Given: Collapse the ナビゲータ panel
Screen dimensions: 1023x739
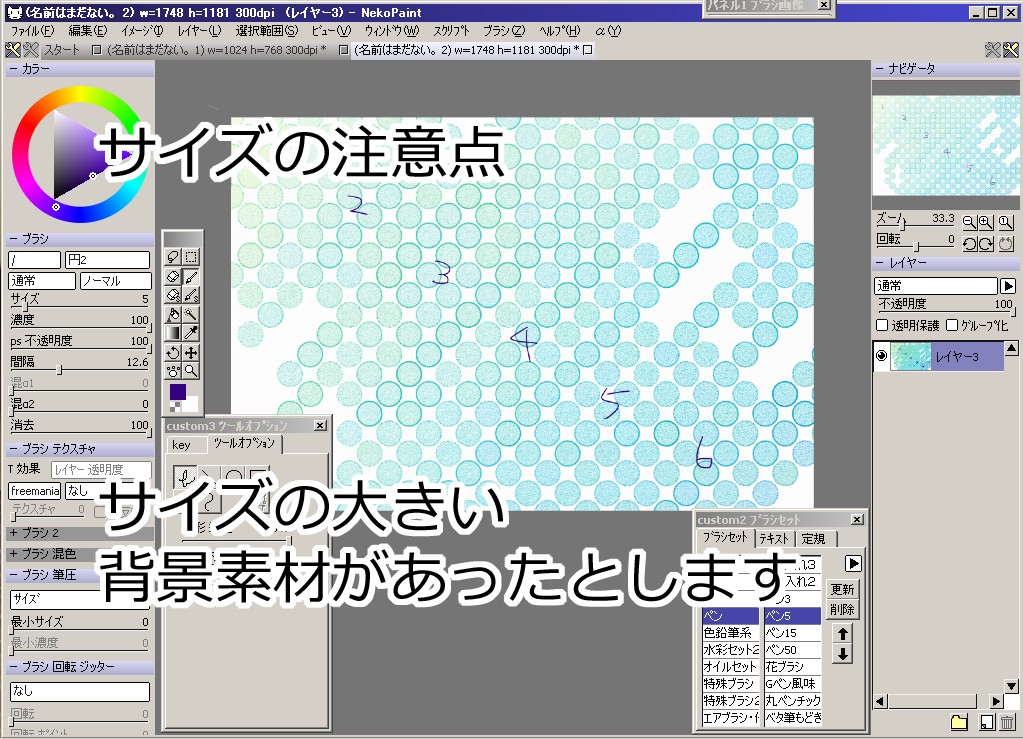Looking at the screenshot, I should point(881,69).
